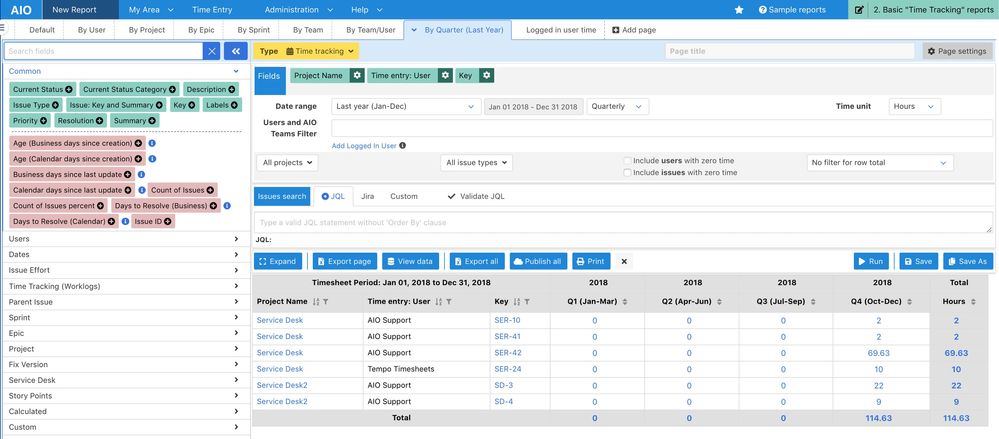Viewport: 999px width, 439px height.
Task: Click the X next to Print button
Action: pos(624,261)
